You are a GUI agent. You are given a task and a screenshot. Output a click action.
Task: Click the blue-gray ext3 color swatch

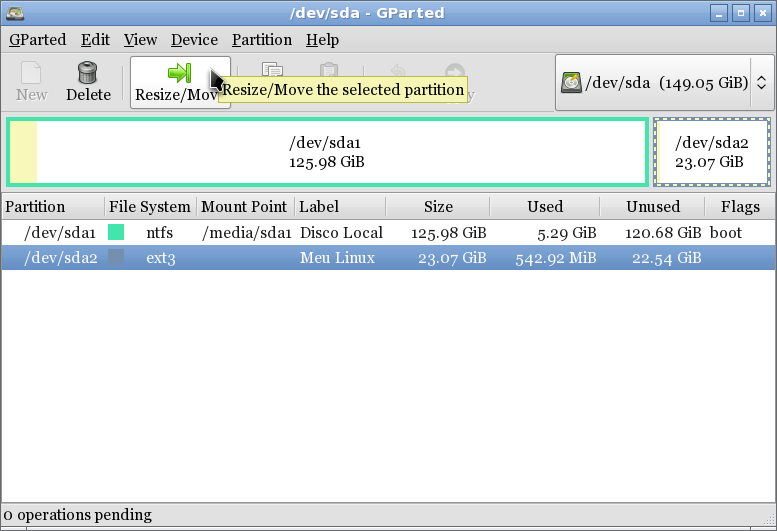pyautogui.click(x=116, y=258)
